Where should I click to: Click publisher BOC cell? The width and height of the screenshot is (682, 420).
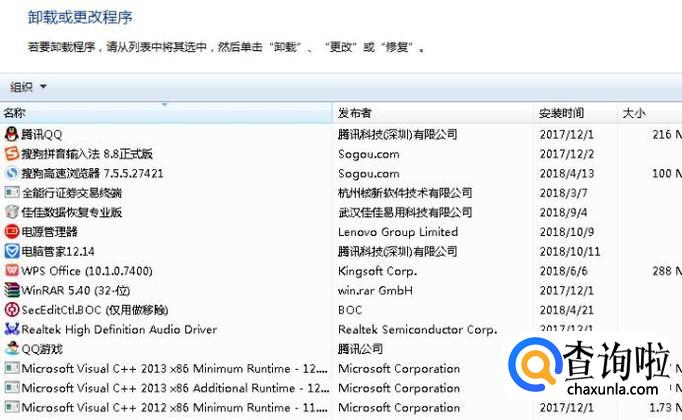point(350,310)
